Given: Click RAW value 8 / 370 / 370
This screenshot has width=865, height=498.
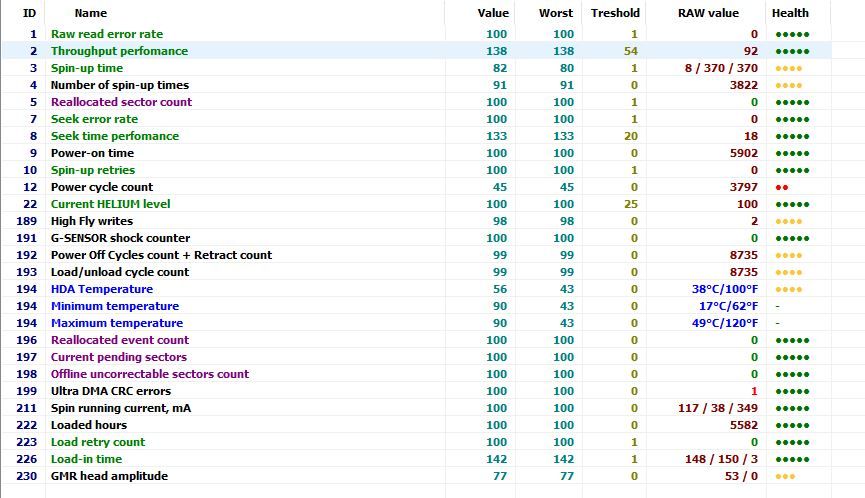Looking at the screenshot, I should 721,68.
